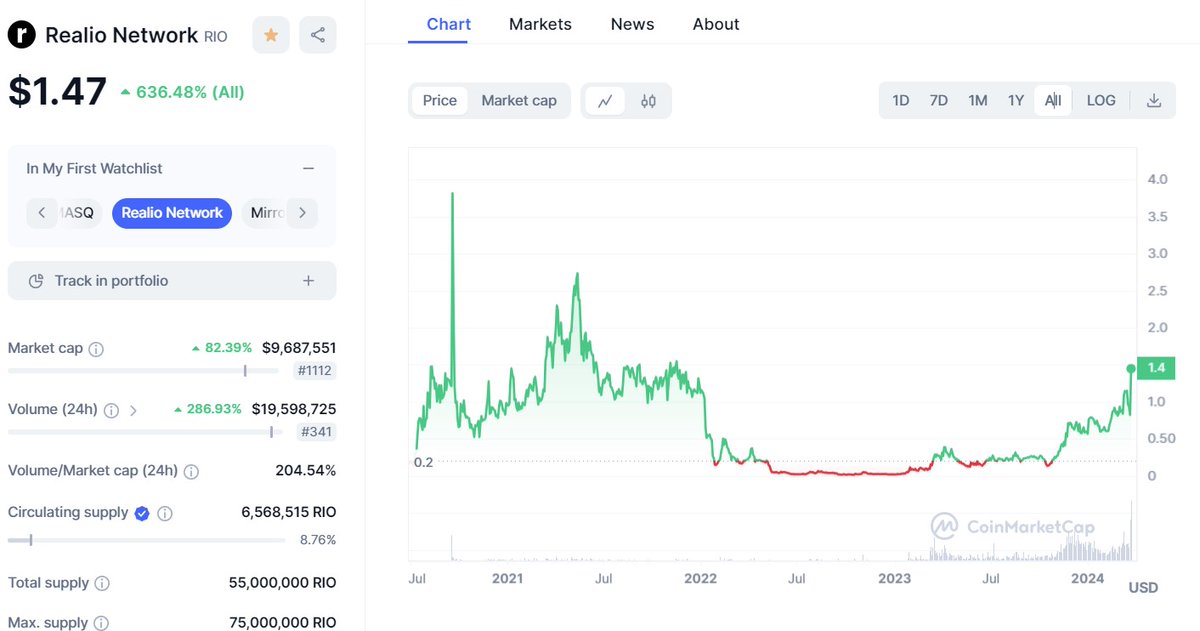Select the Price chart toggle

click(440, 100)
